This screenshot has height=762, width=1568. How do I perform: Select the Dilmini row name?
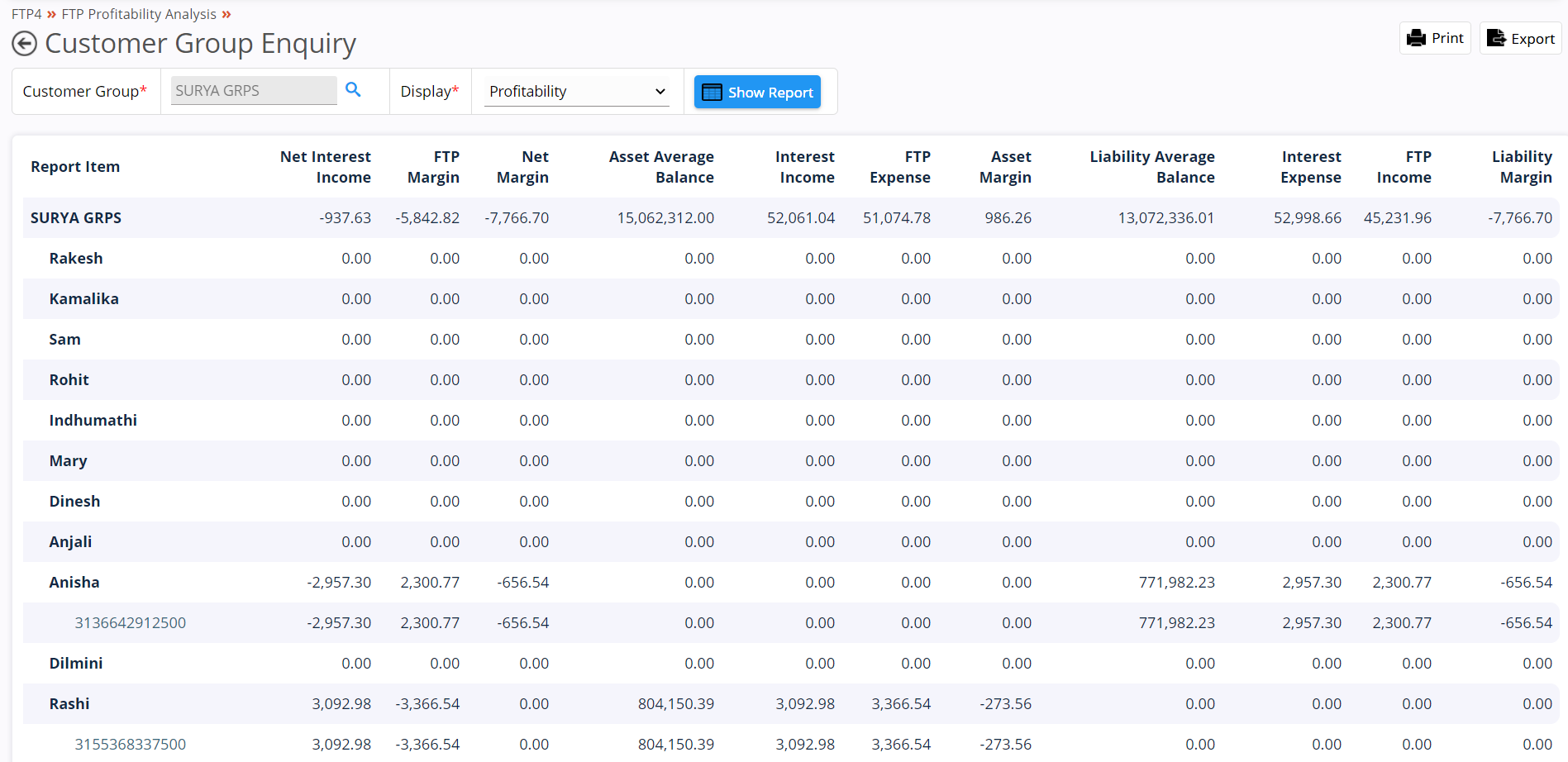tap(76, 664)
